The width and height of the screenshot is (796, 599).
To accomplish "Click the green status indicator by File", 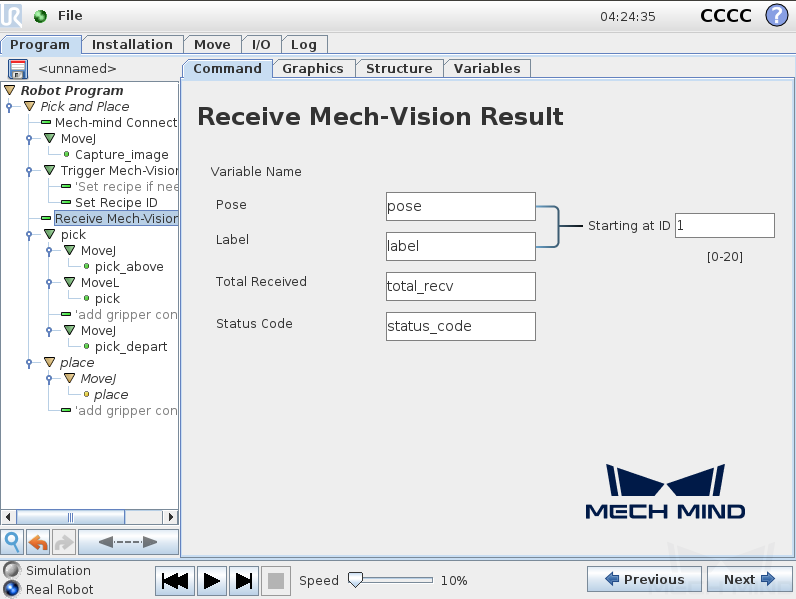I will click(40, 16).
